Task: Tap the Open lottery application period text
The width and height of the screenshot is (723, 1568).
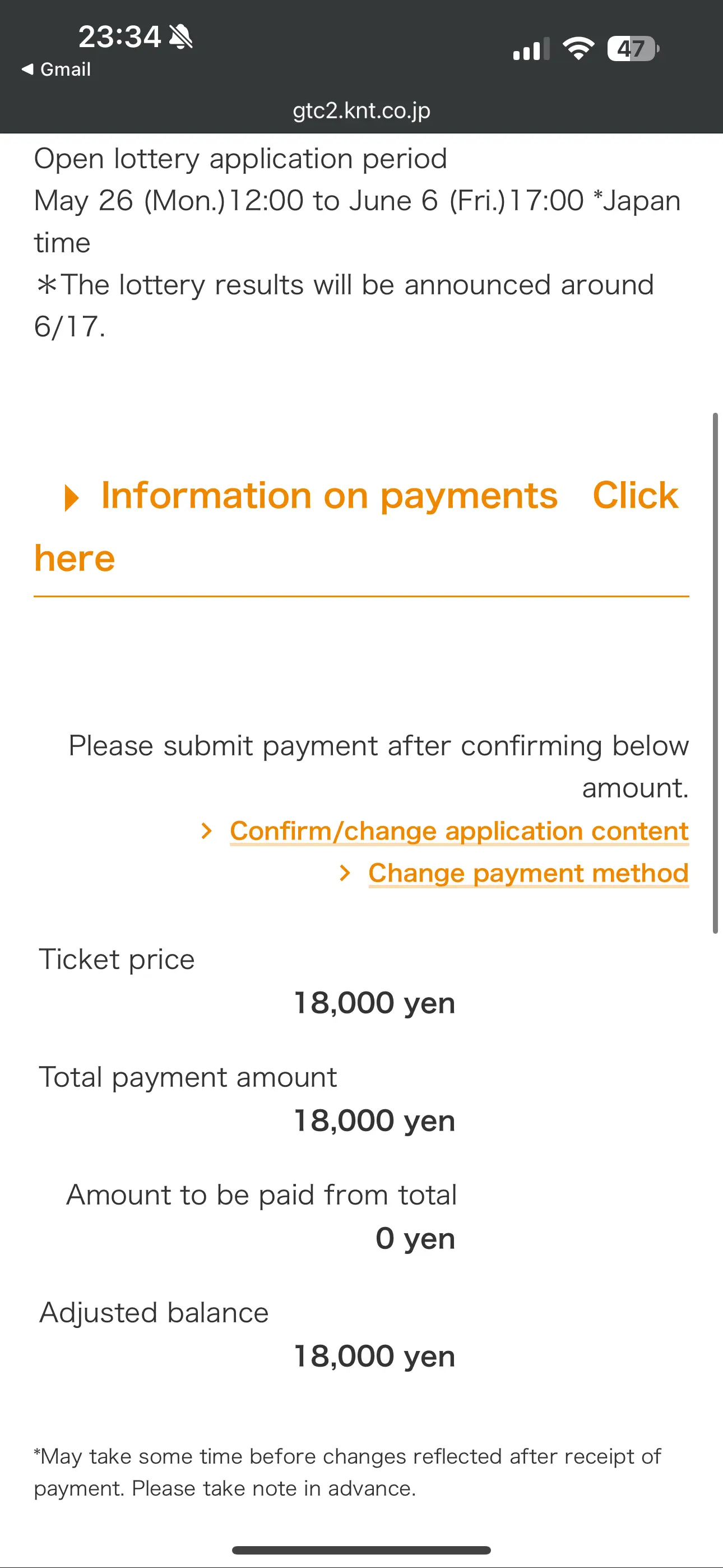Action: pyautogui.click(x=240, y=159)
